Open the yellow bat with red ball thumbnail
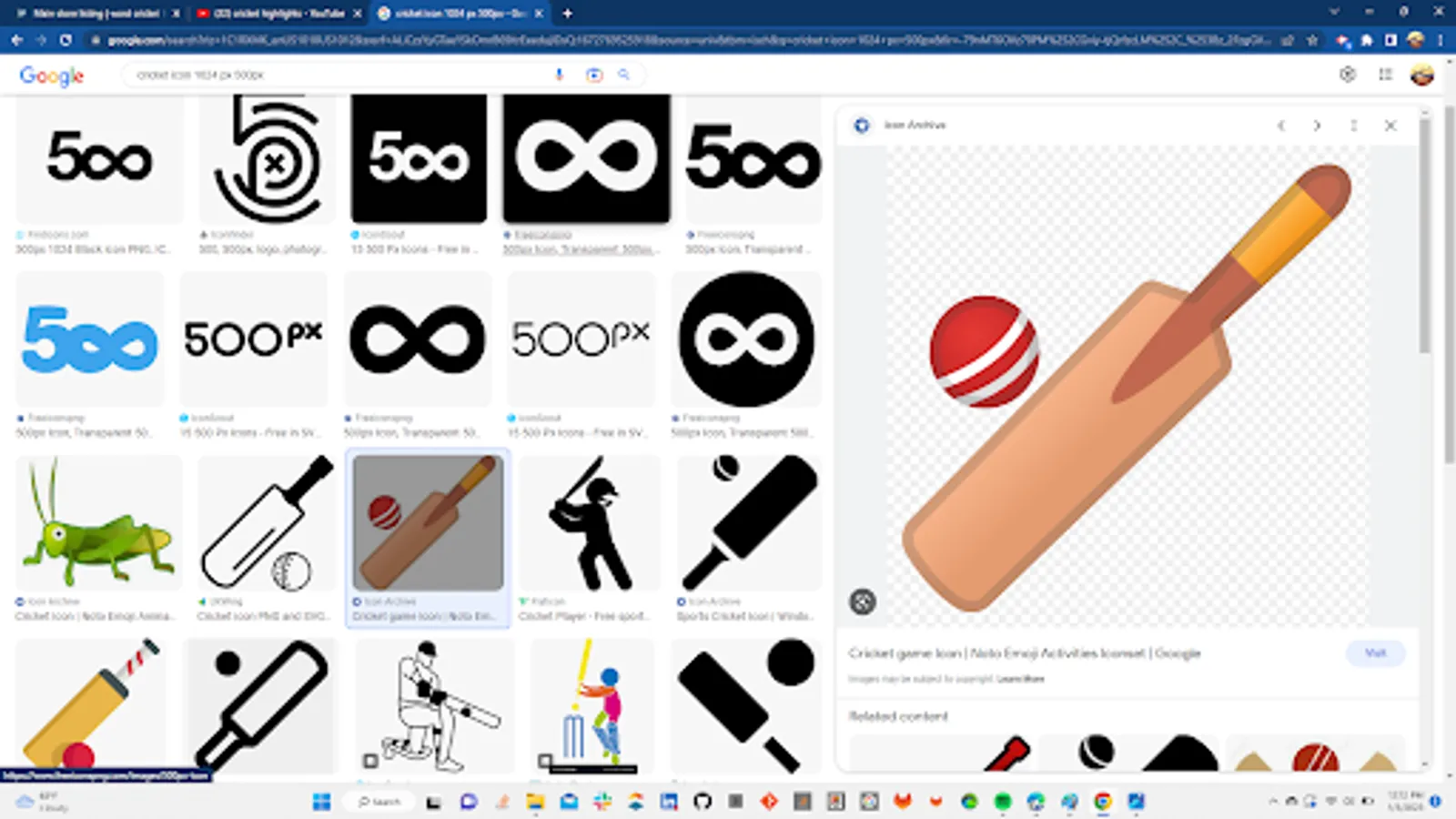 click(91, 704)
